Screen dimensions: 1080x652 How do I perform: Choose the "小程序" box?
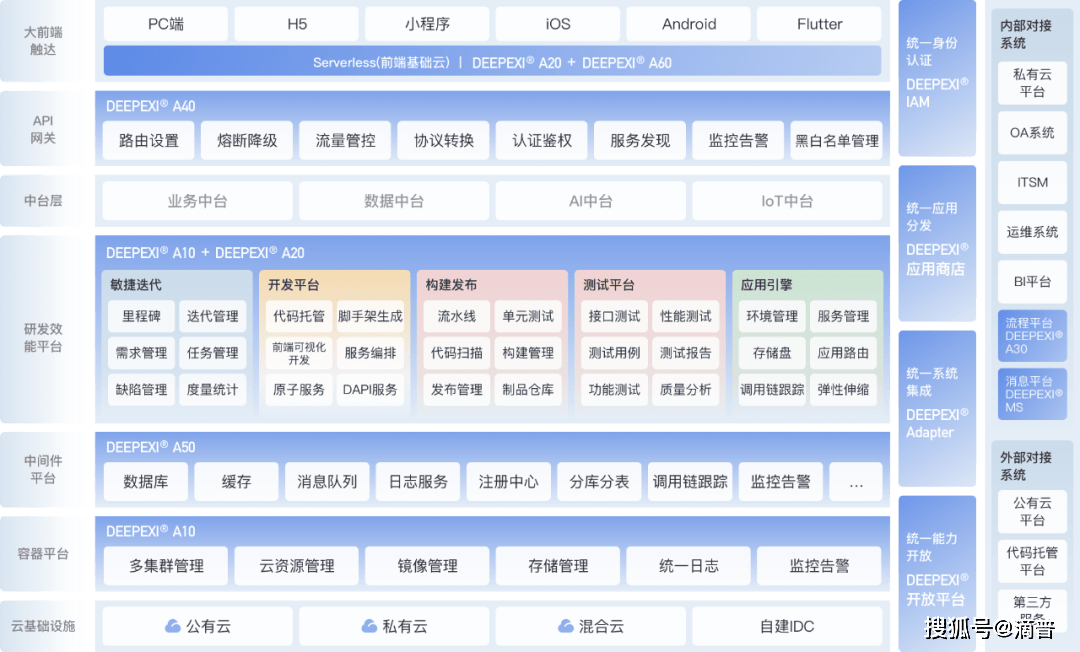(x=427, y=24)
